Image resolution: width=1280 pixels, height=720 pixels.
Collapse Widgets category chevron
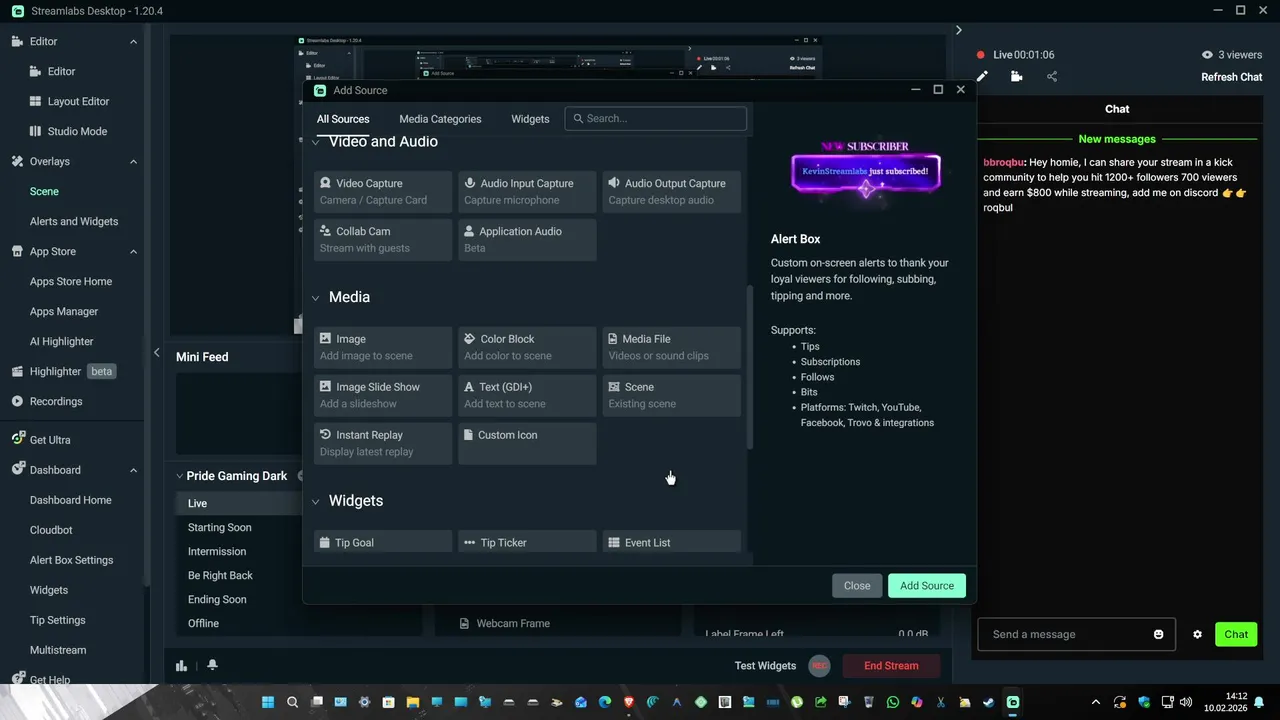[316, 502]
